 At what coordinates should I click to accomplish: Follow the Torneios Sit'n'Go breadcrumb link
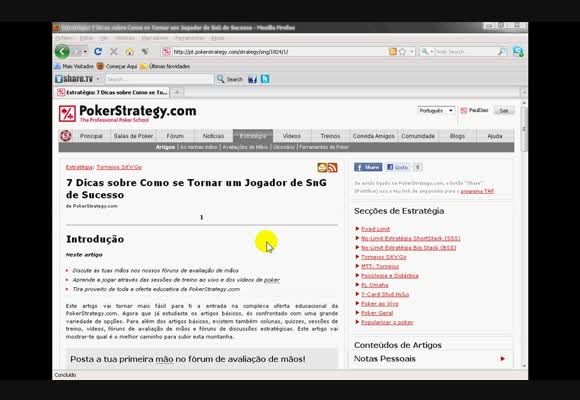tap(119, 167)
